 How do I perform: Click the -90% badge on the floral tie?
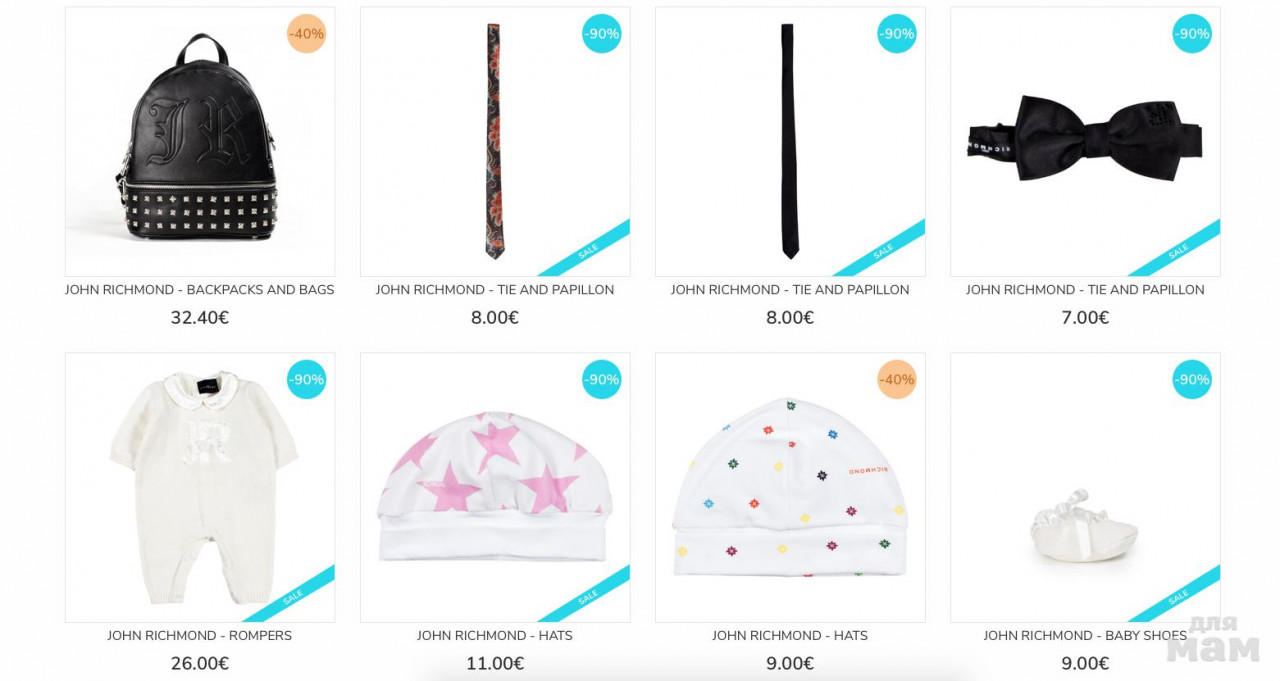tap(602, 34)
